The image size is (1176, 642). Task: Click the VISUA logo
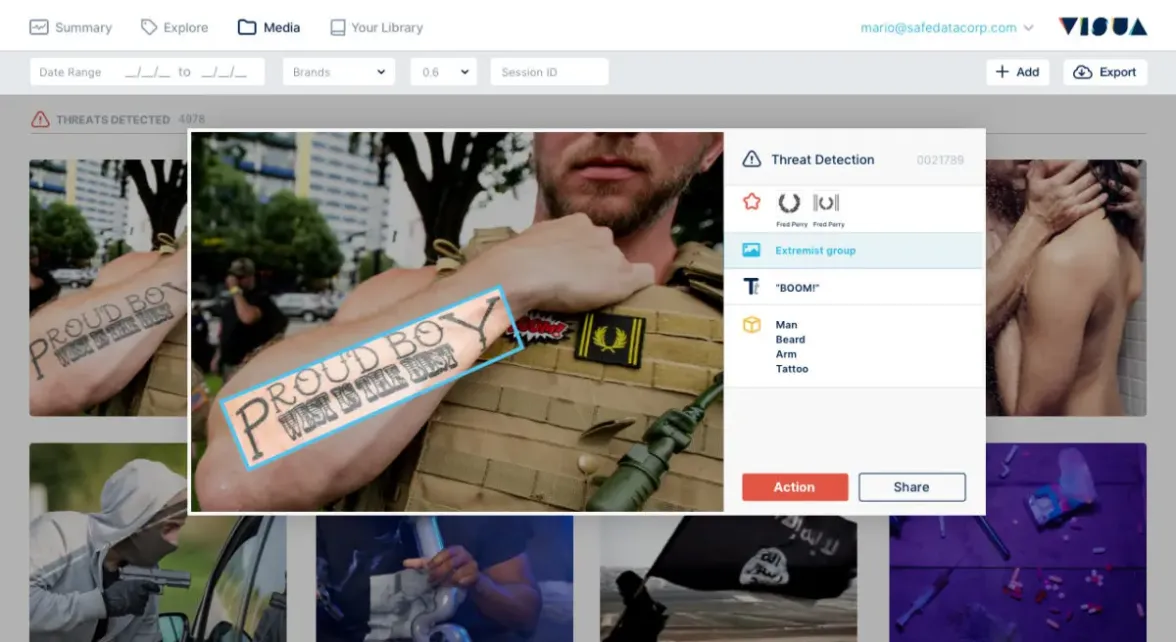coord(1102,27)
